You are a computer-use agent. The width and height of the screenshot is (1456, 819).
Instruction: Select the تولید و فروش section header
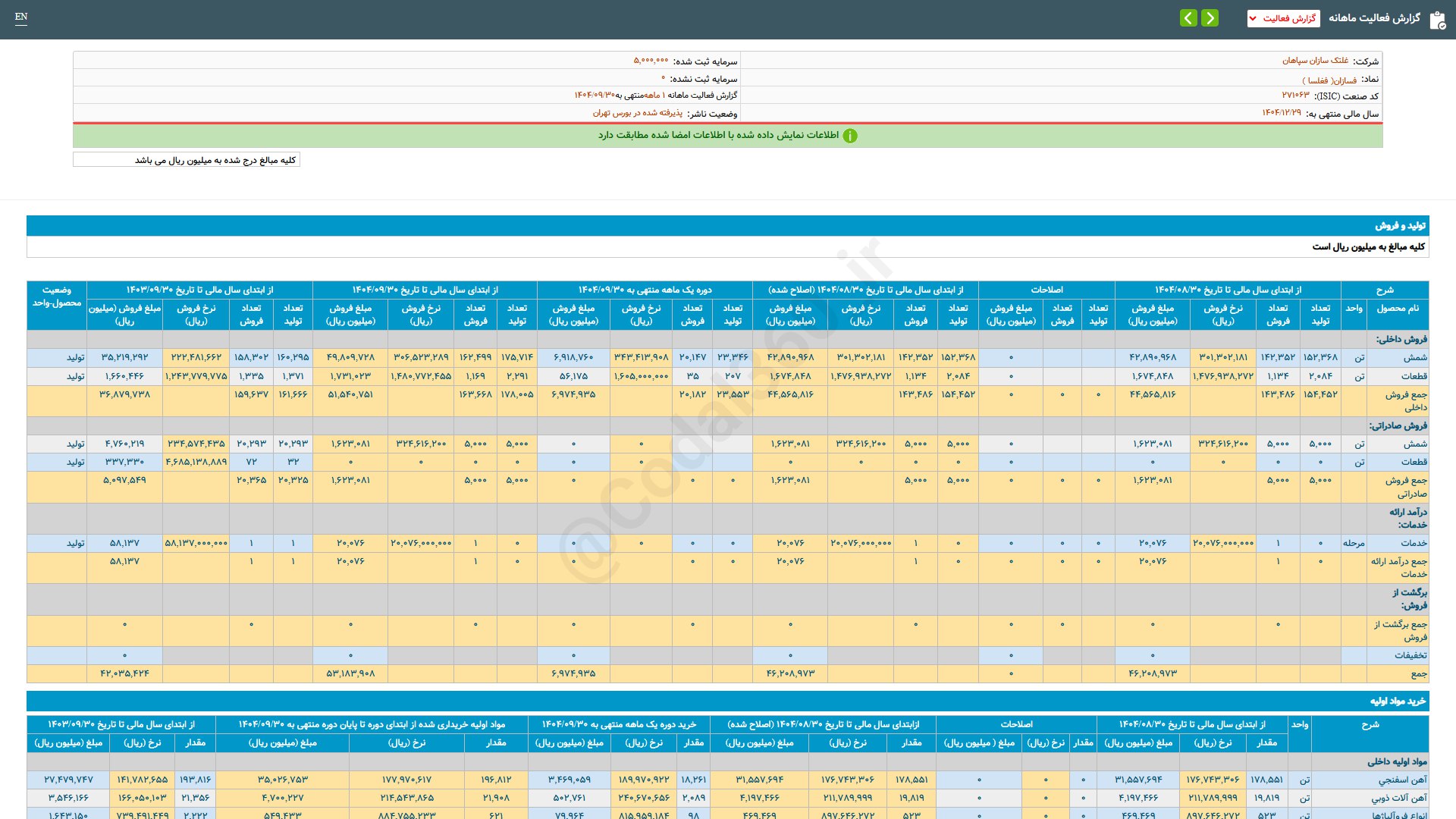click(1400, 226)
